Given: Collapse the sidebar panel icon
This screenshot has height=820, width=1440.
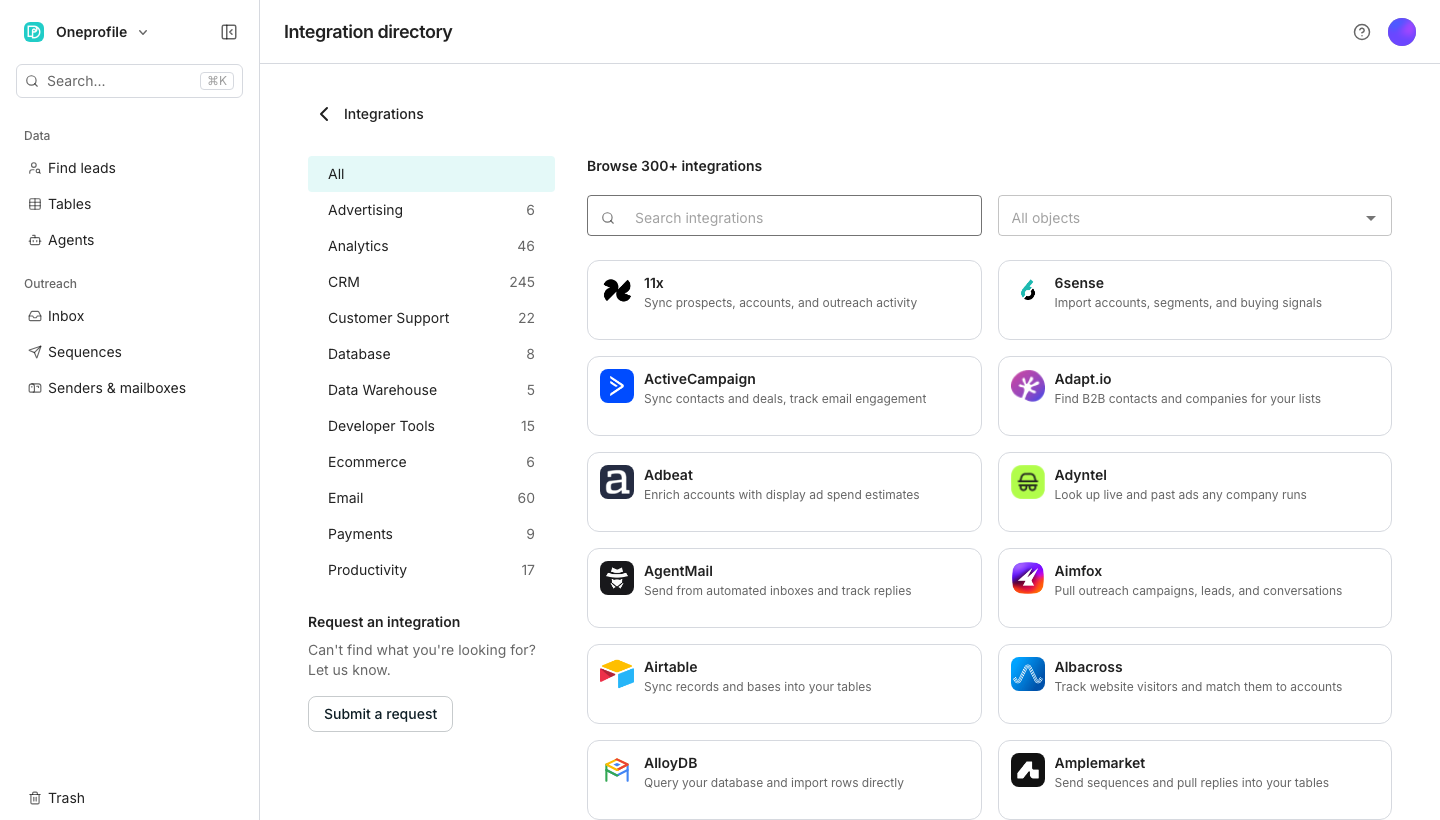Looking at the screenshot, I should coord(229,32).
